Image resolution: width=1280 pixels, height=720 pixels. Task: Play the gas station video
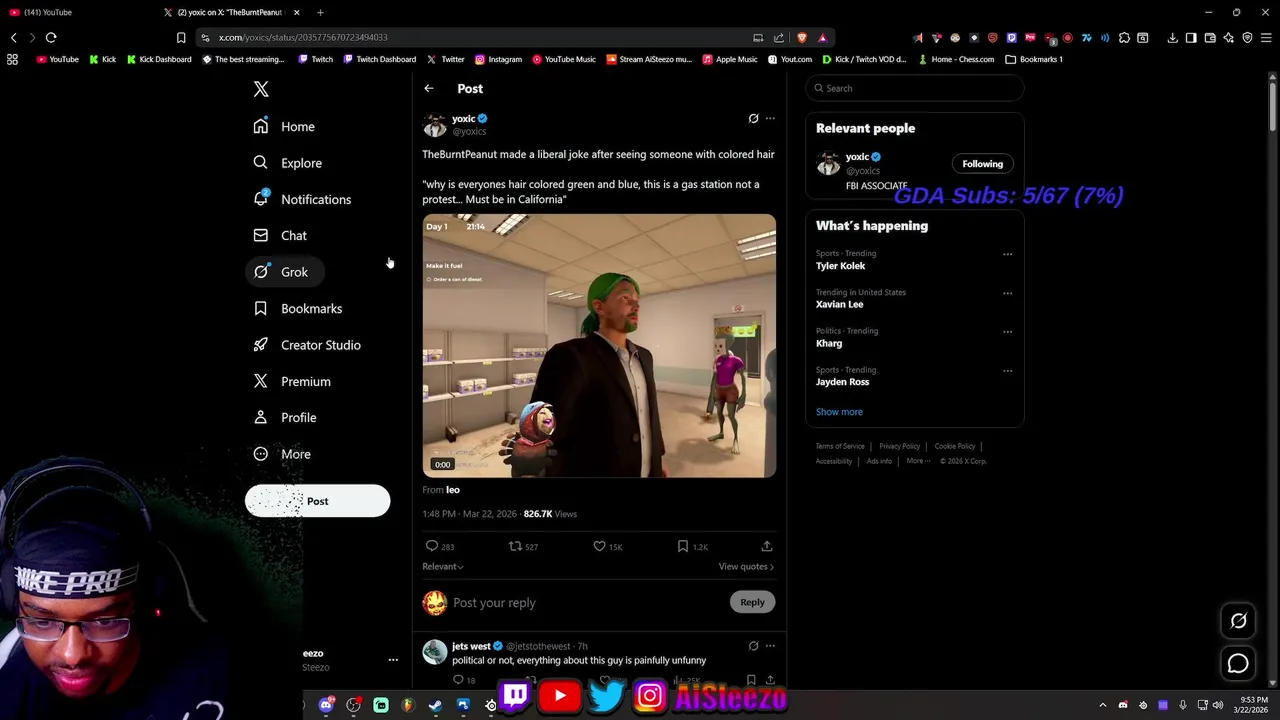point(599,346)
